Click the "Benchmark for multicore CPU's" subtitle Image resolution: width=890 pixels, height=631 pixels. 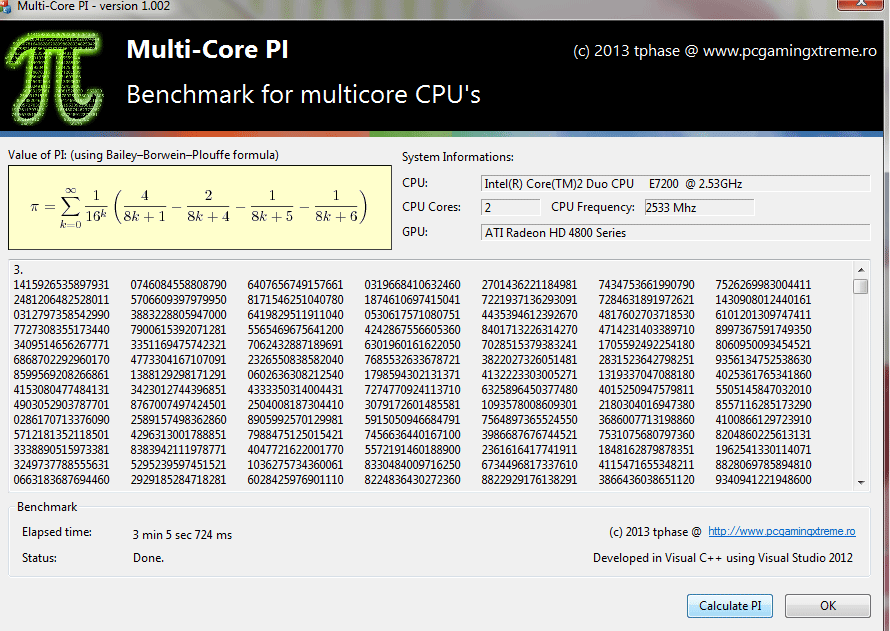(303, 95)
